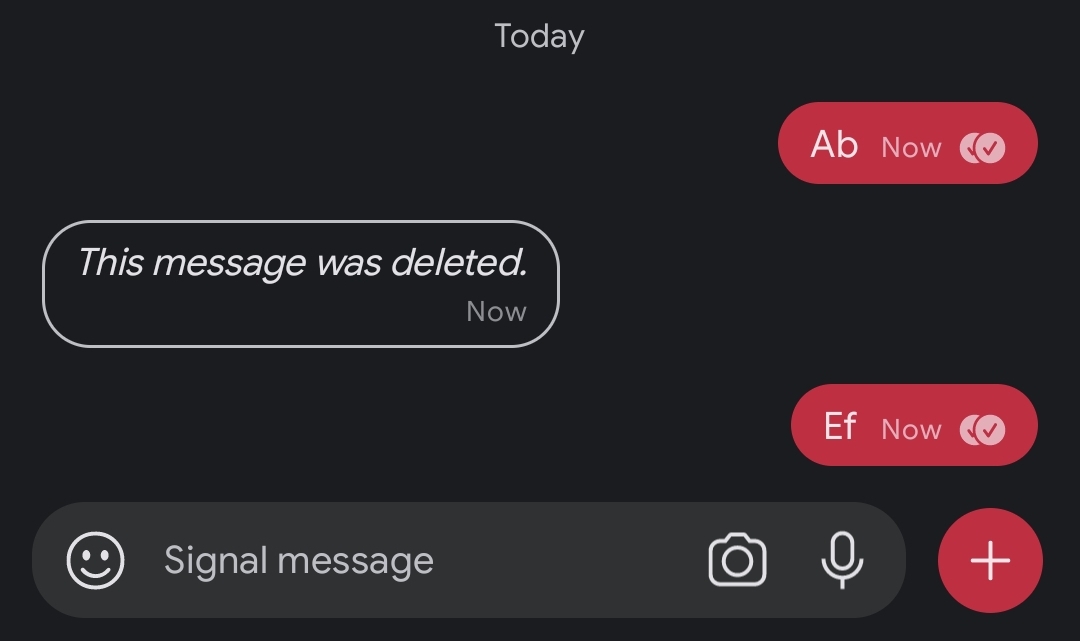Start voice recording with microphone icon
Image resolution: width=1080 pixels, height=641 pixels.
[842, 560]
